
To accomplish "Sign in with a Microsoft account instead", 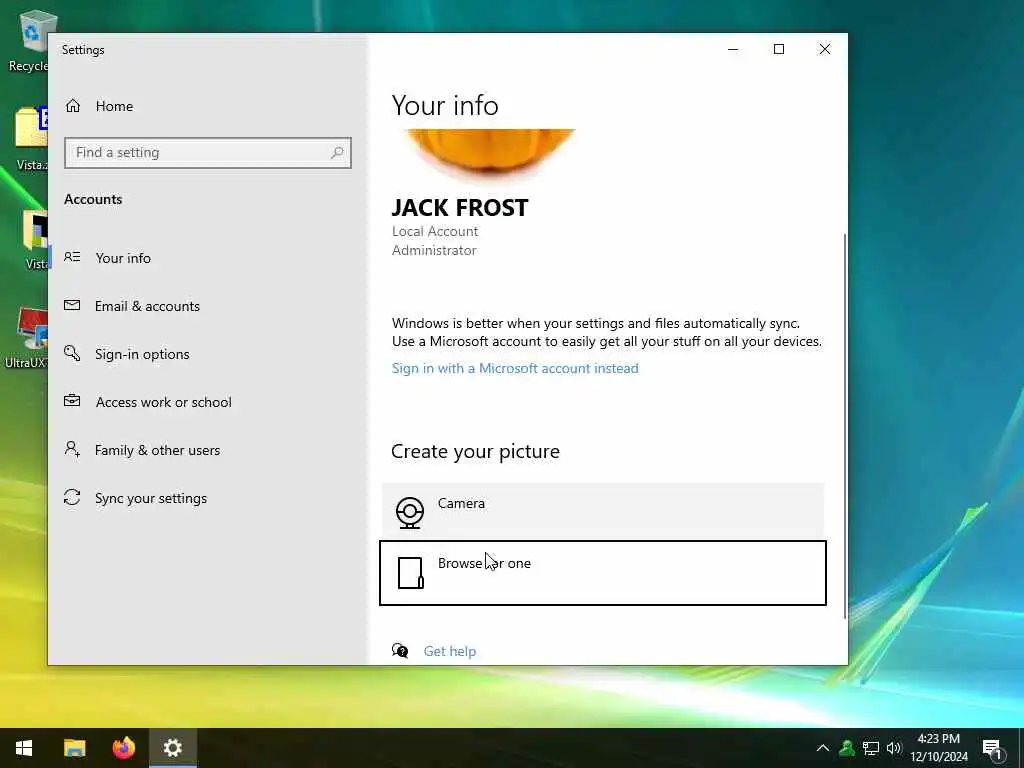I will [515, 368].
